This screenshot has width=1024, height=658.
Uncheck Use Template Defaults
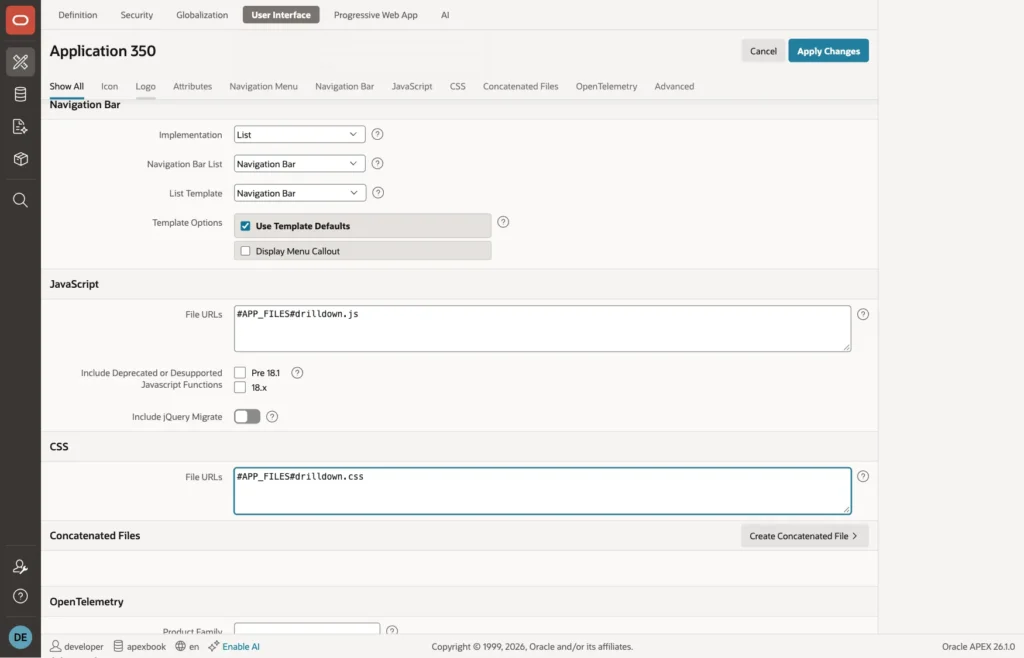tap(246, 226)
